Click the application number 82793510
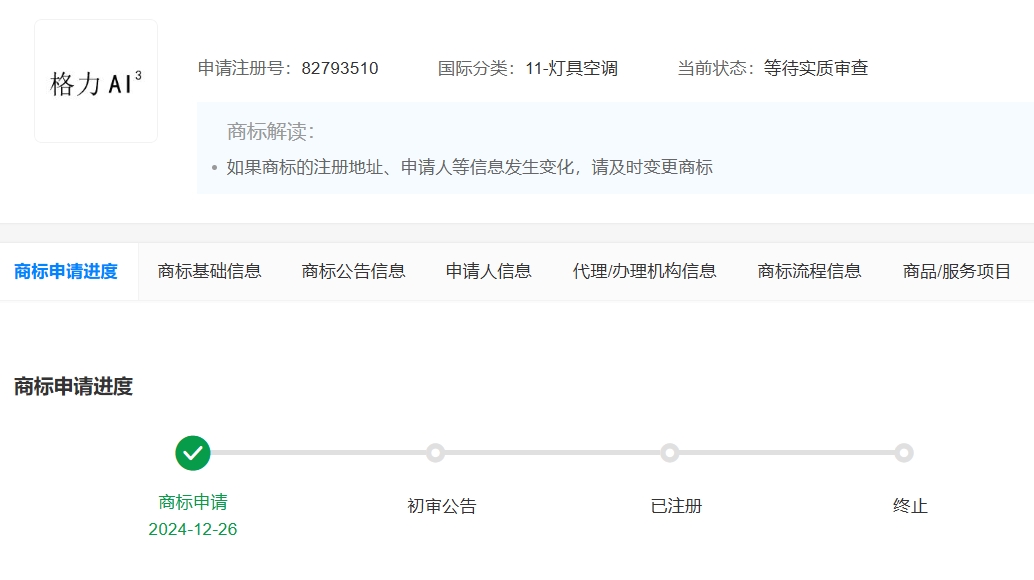Image resolution: width=1034 pixels, height=580 pixels. coord(339,68)
